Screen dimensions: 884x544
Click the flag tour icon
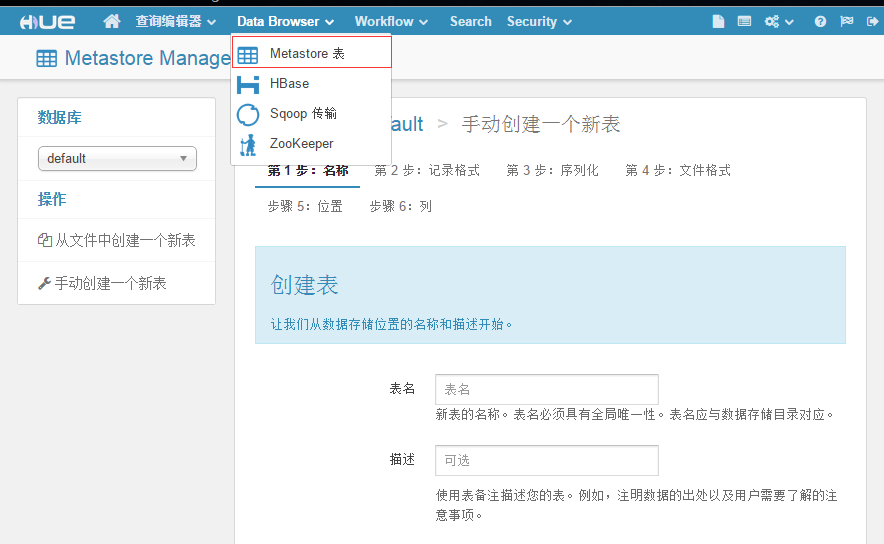[846, 21]
